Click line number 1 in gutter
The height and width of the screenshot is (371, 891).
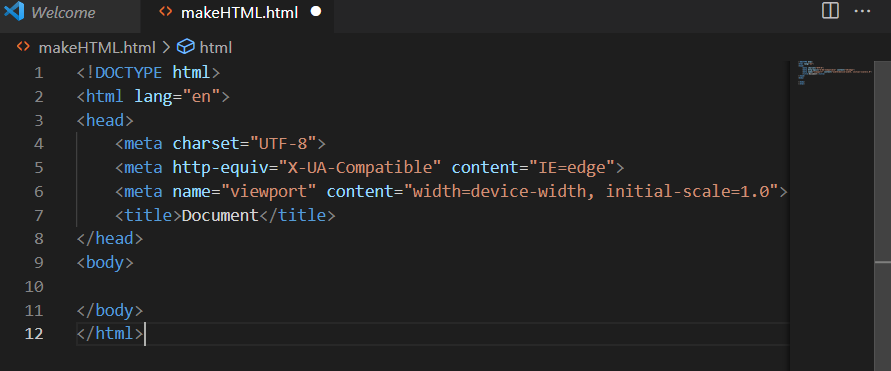[x=38, y=73]
